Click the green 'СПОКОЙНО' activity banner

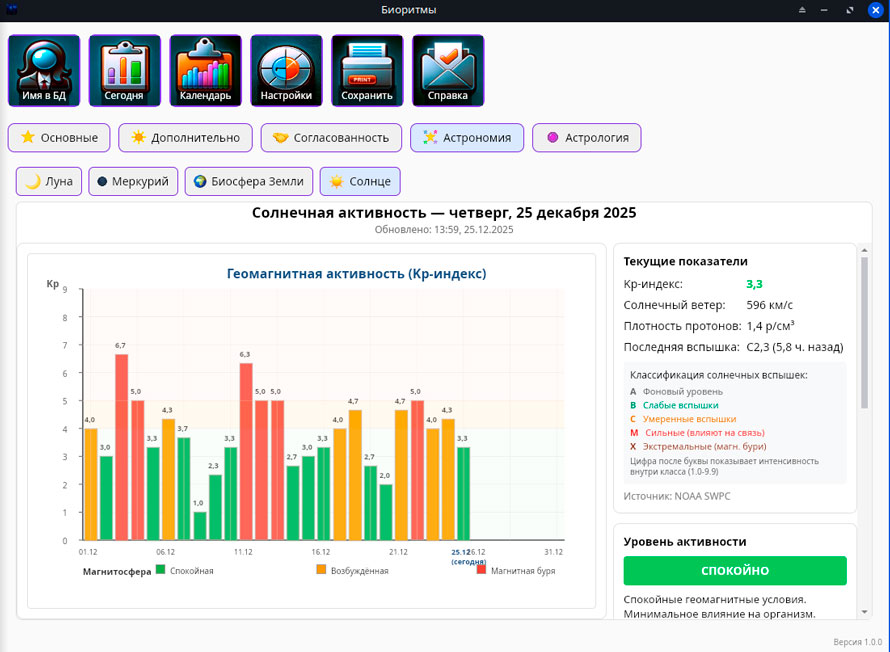pos(735,571)
